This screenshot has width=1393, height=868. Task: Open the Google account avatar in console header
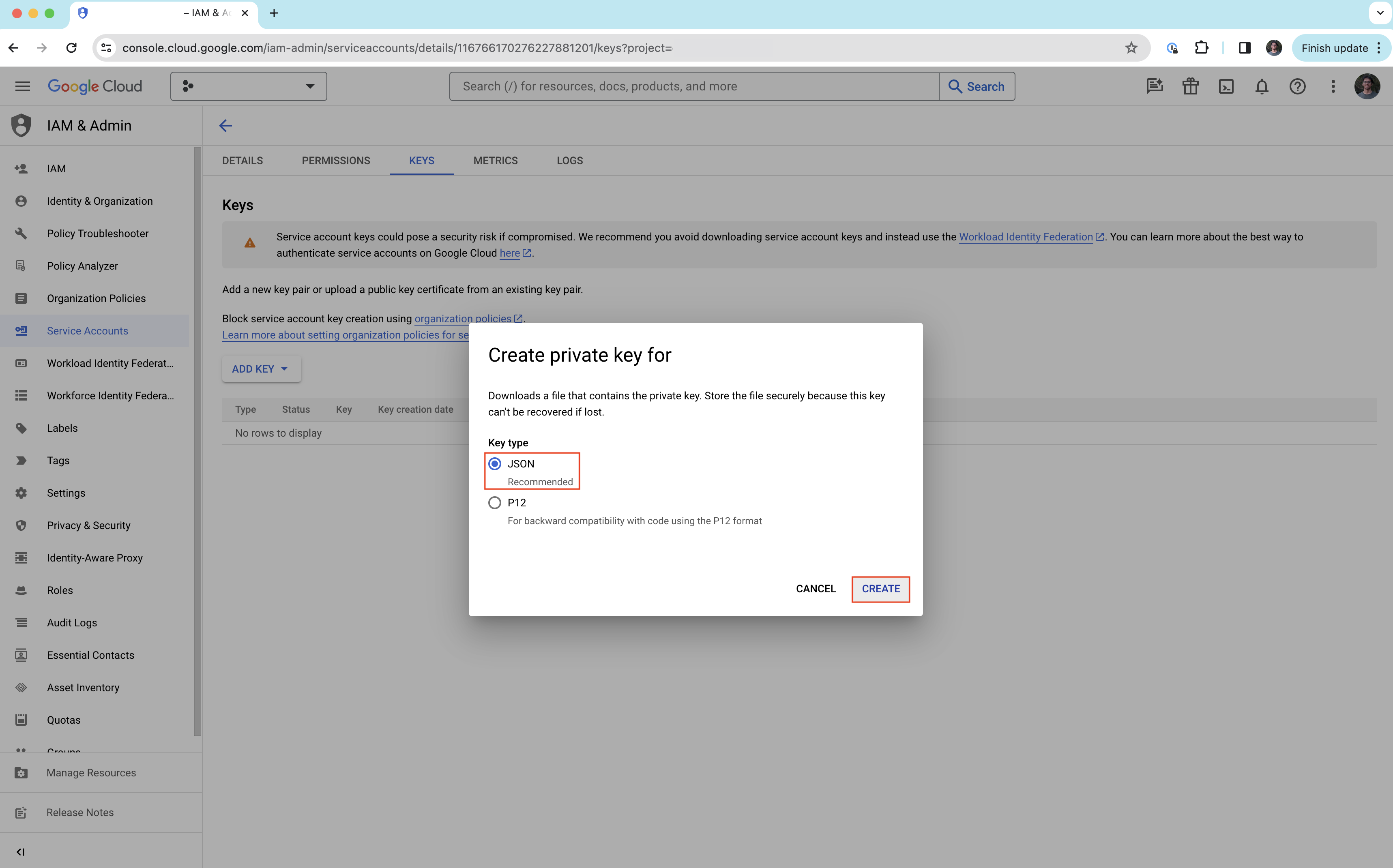pyautogui.click(x=1367, y=86)
